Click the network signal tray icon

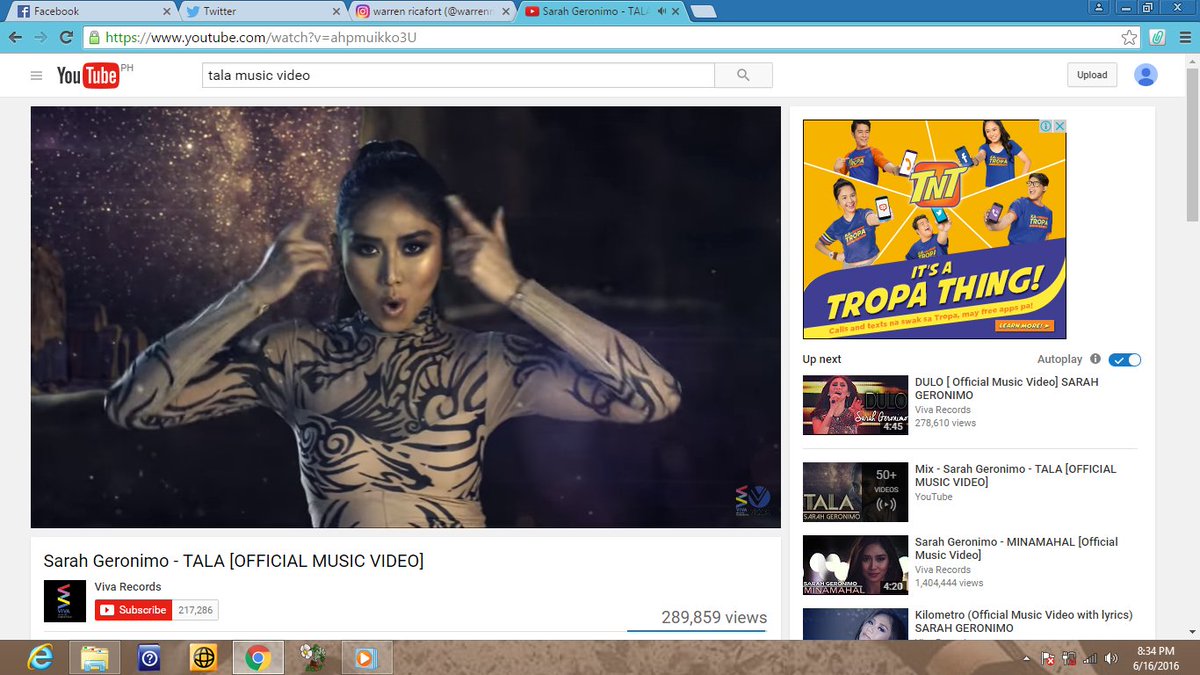pos(1090,658)
